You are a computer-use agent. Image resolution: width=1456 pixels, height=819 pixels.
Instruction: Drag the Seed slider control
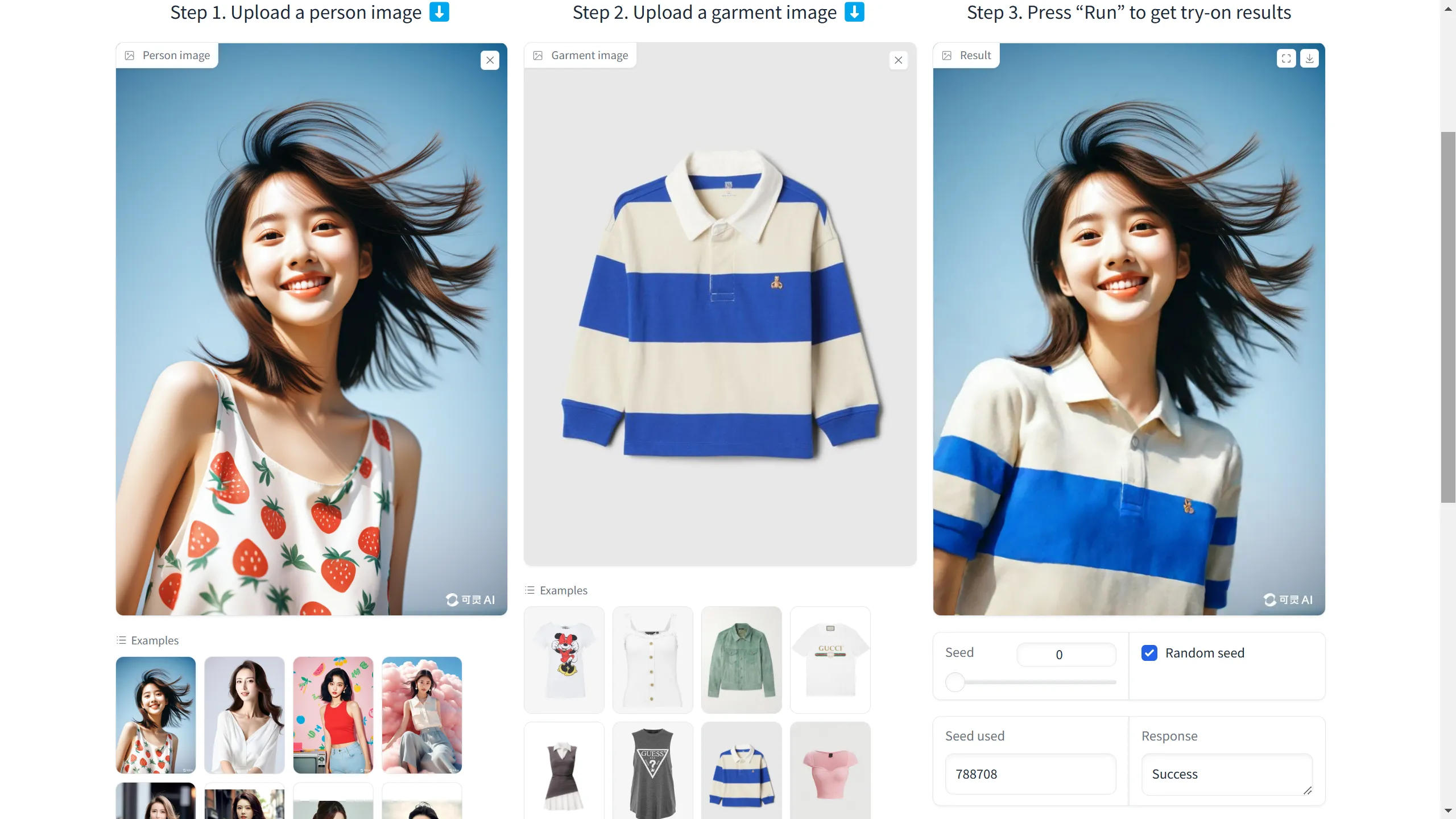pos(956,682)
